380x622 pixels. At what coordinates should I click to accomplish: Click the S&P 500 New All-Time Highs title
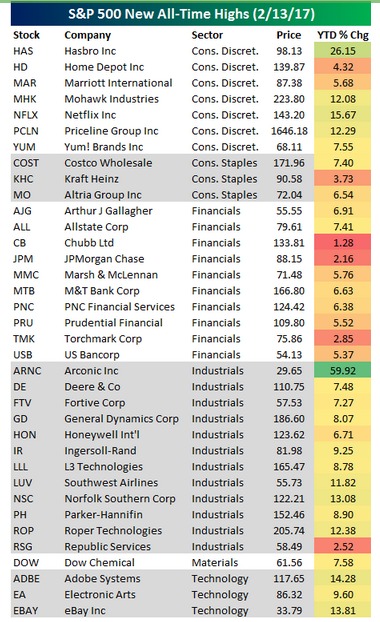[191, 14]
